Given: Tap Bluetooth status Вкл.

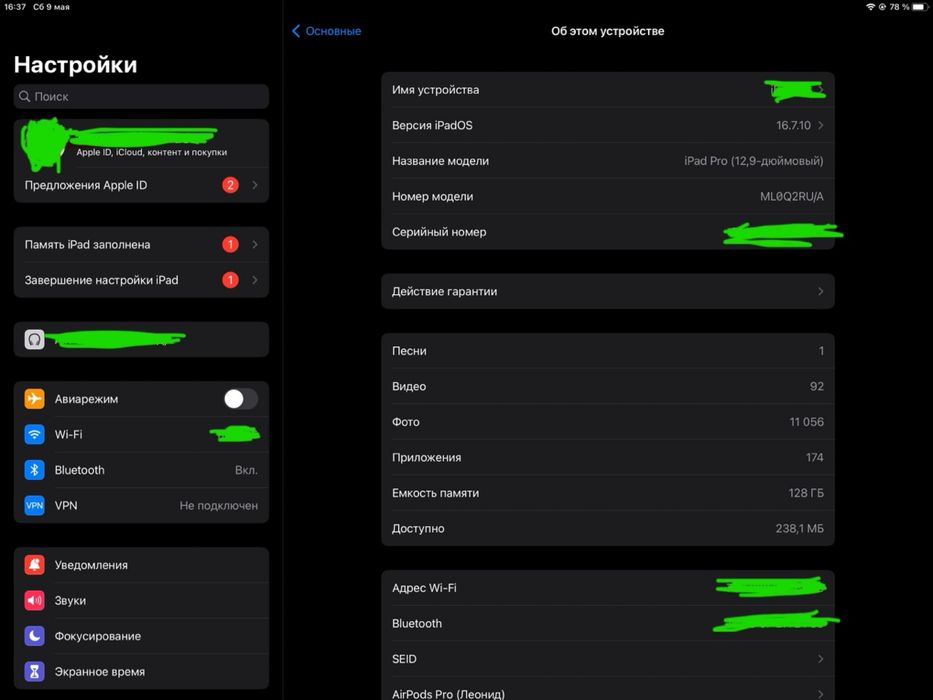Looking at the screenshot, I should tap(246, 470).
